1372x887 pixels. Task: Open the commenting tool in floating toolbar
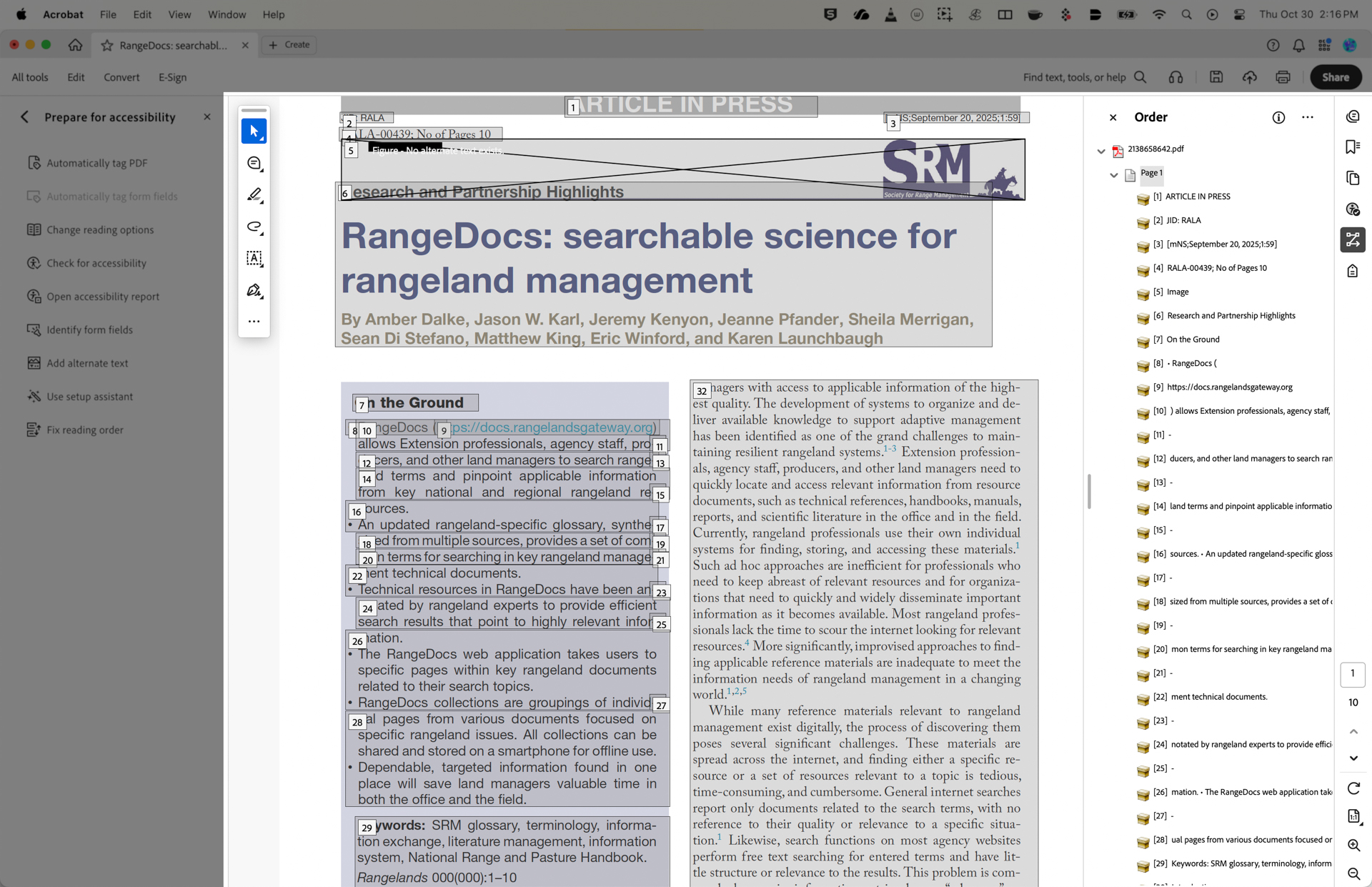tap(254, 163)
